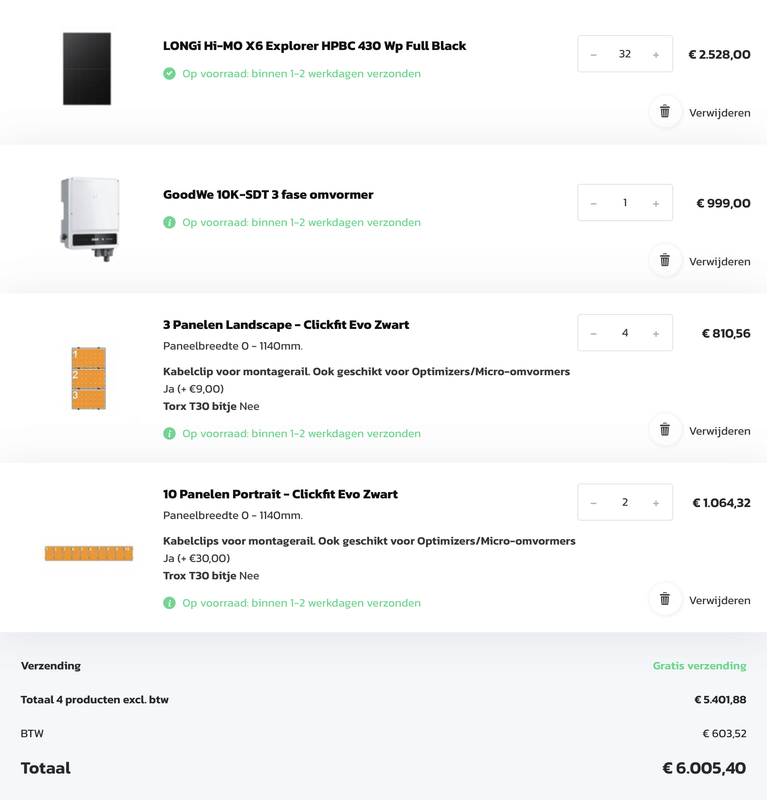Screen dimensions: 767x800
Task: Click quantity field showing 32 for LONGi
Action: click(x=625, y=54)
